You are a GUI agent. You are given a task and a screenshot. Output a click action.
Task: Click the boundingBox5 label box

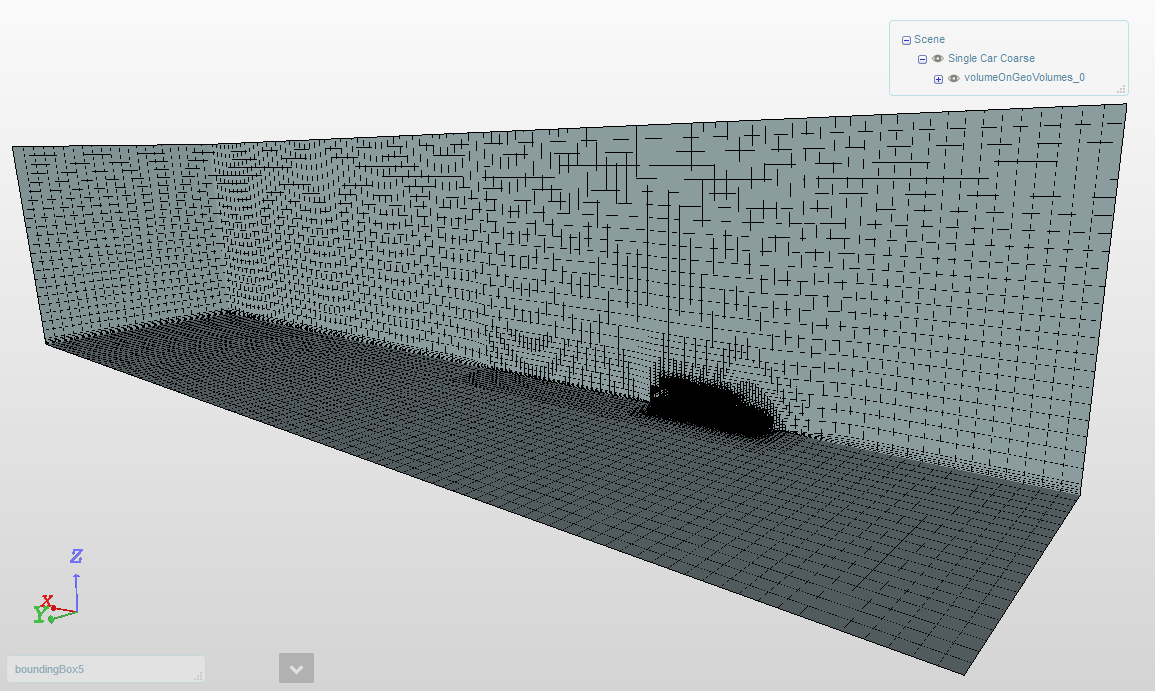pyautogui.click(x=105, y=669)
